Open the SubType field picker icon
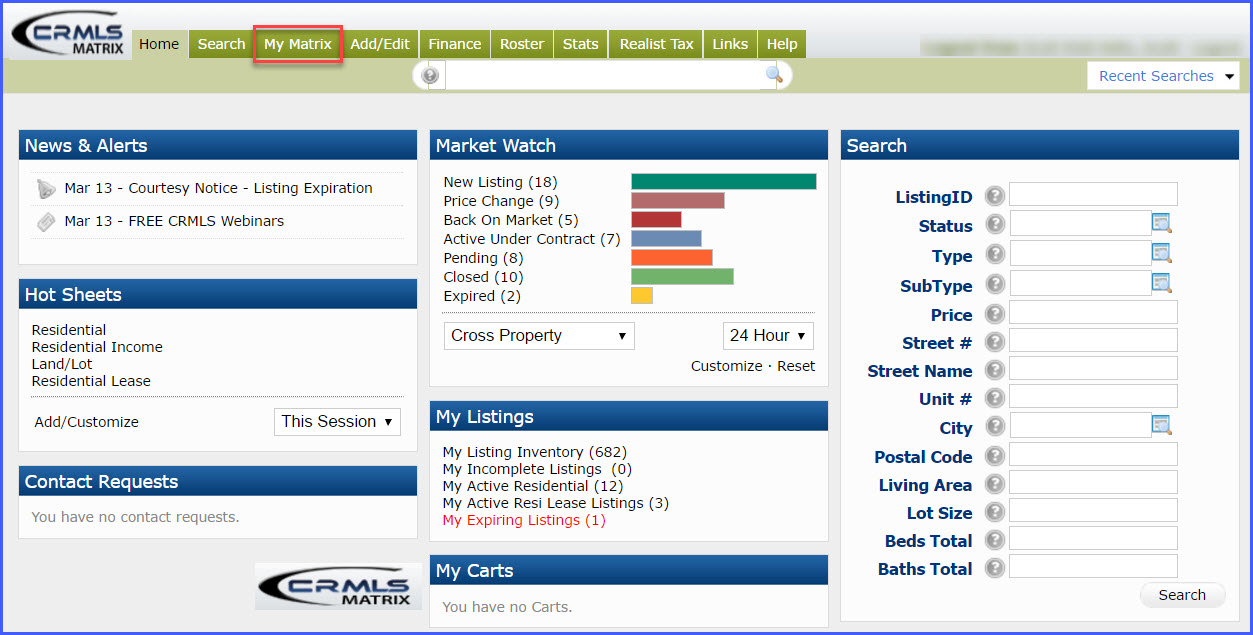1253x635 pixels. click(x=1161, y=283)
